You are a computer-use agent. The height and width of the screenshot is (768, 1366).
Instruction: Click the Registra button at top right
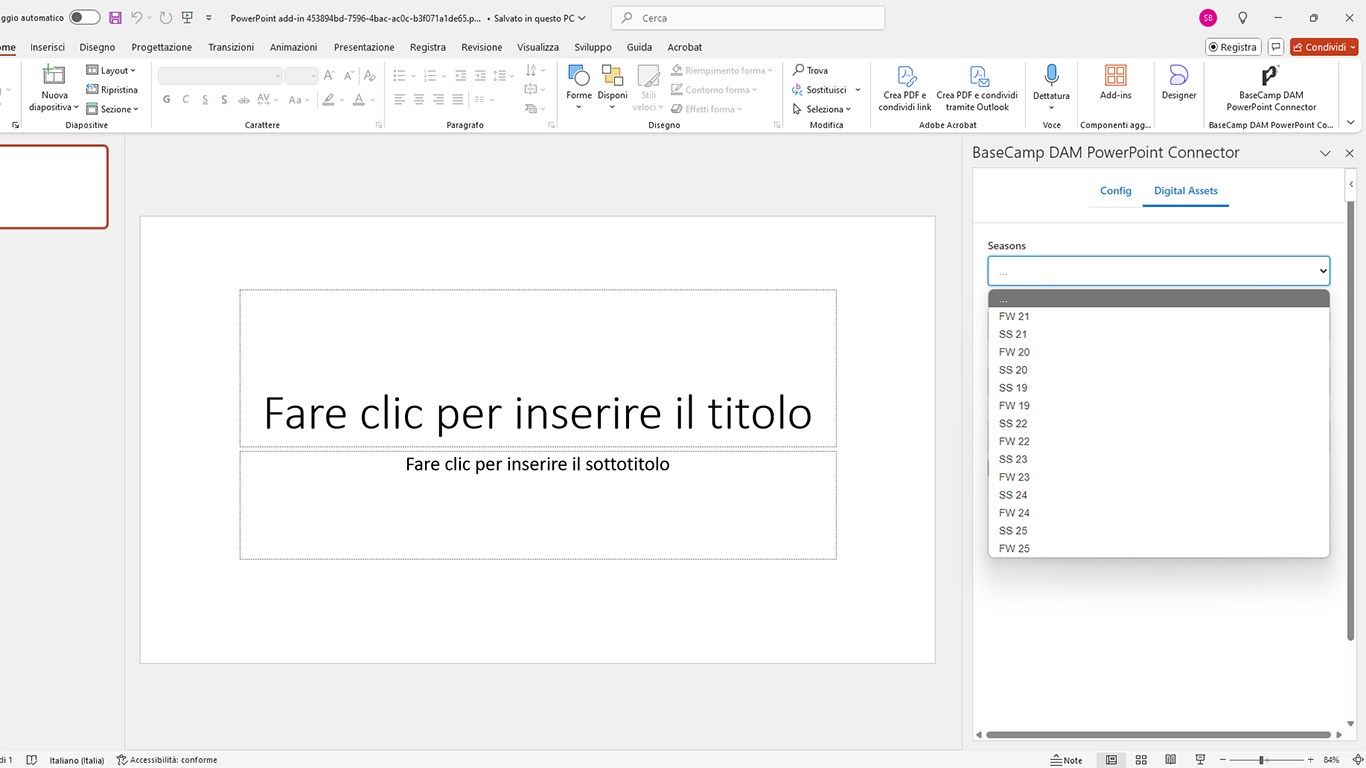coord(1232,47)
